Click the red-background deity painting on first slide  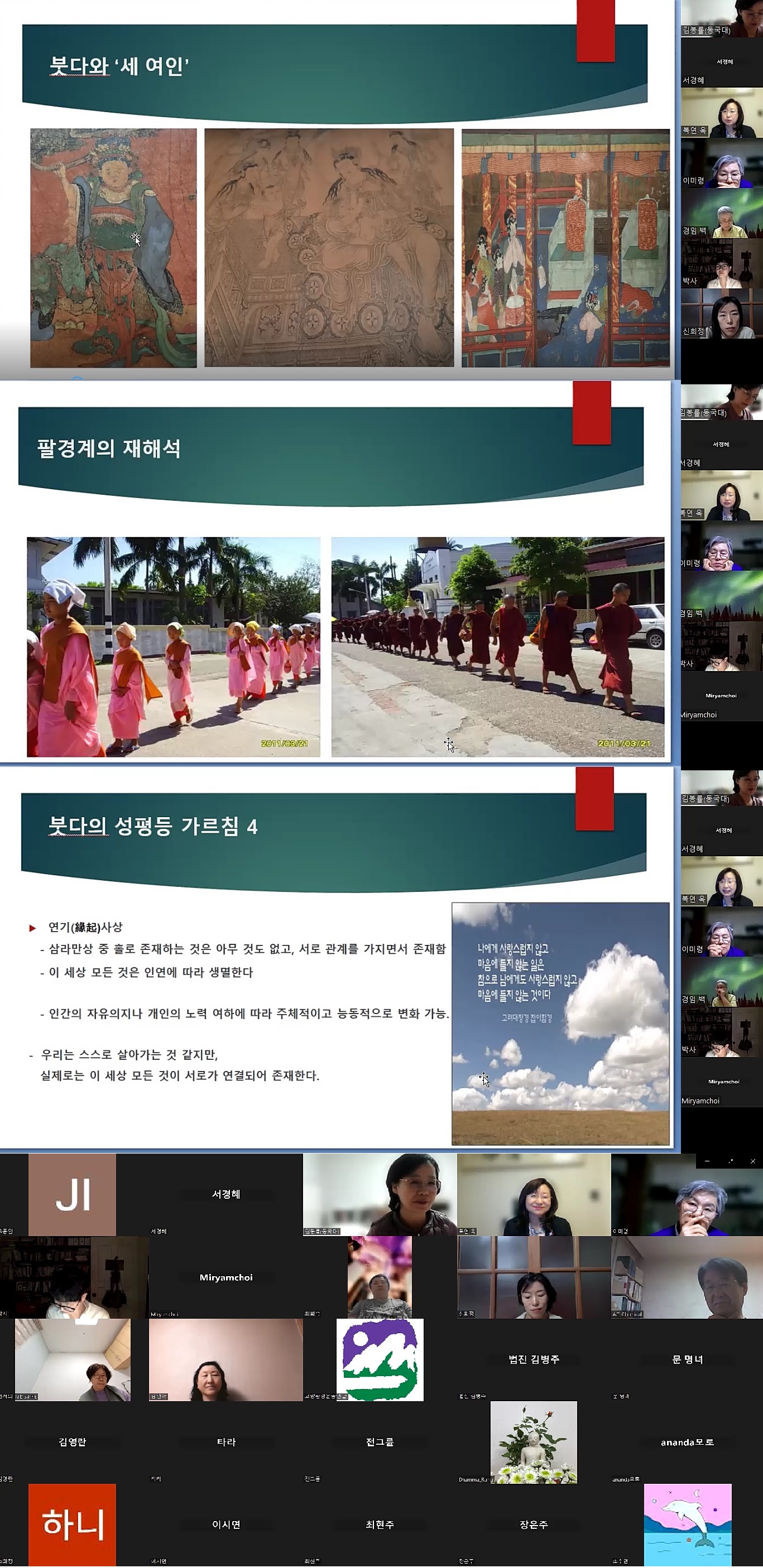pos(113,248)
